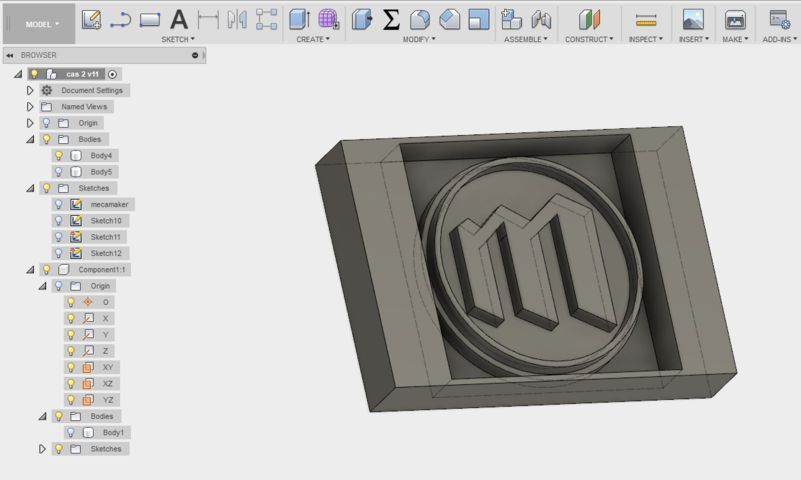Open the INSERT menu
The image size is (801, 480).
(694, 39)
